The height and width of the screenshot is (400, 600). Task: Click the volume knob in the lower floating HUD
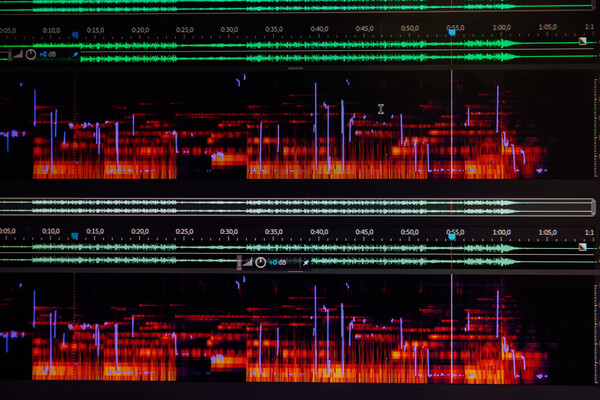pos(260,262)
